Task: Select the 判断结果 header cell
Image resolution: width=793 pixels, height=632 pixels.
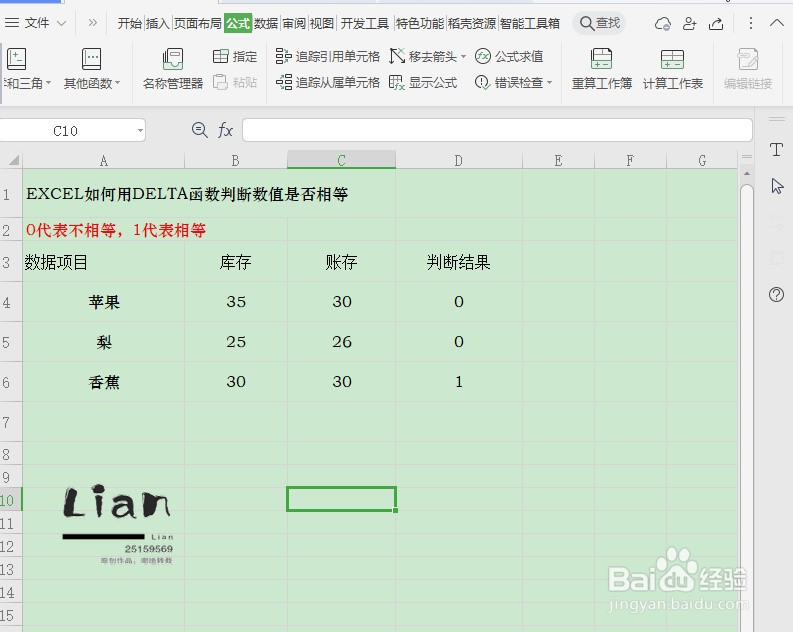Action: (459, 262)
